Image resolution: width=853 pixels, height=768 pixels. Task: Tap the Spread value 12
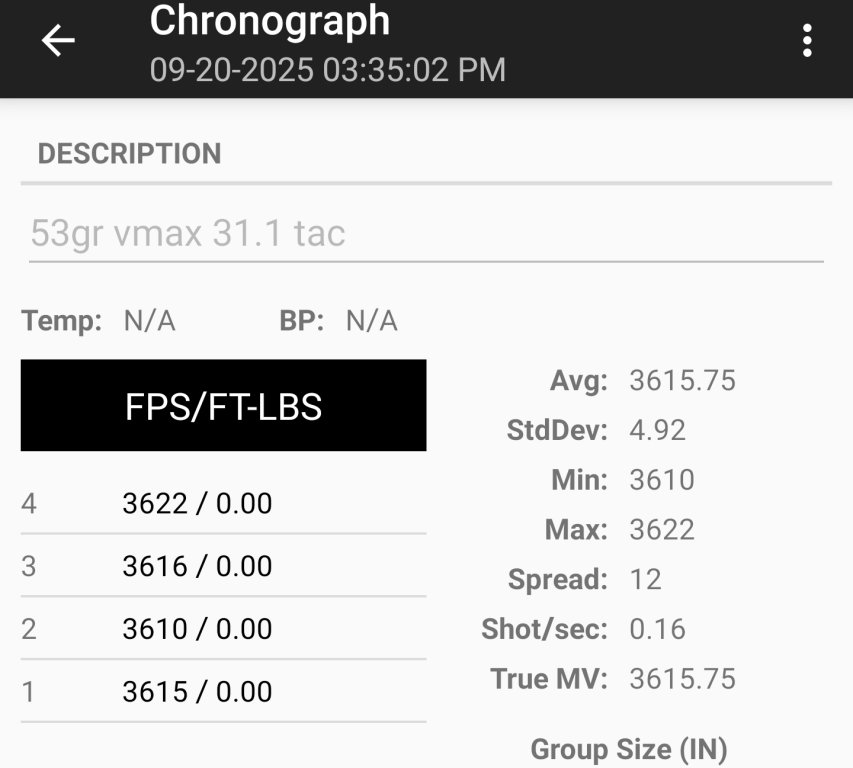pos(645,579)
